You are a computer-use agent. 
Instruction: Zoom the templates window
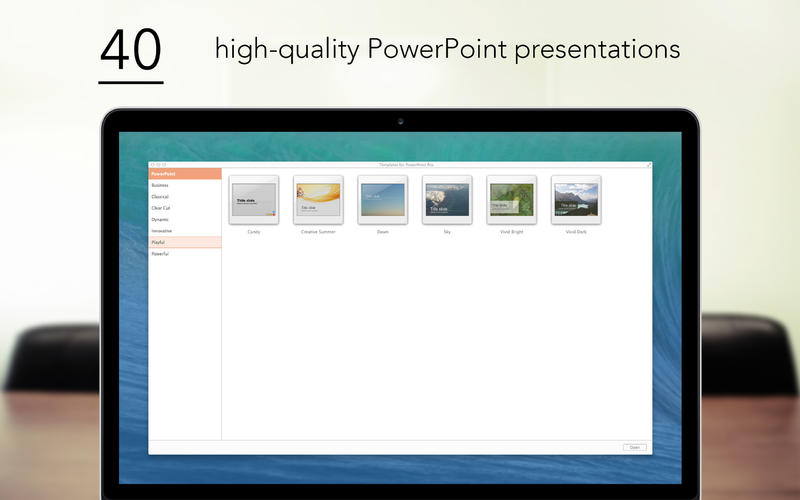163,164
